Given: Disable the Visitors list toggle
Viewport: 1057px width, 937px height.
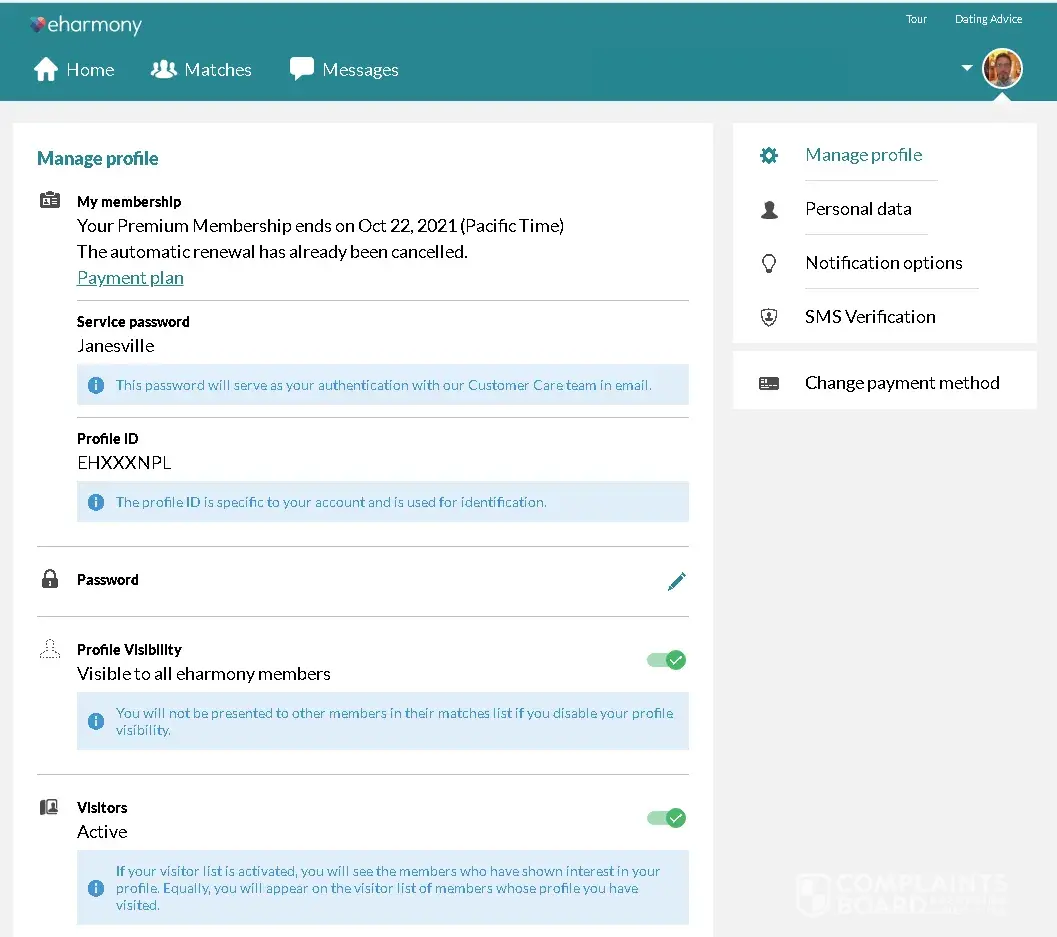Looking at the screenshot, I should (x=666, y=818).
